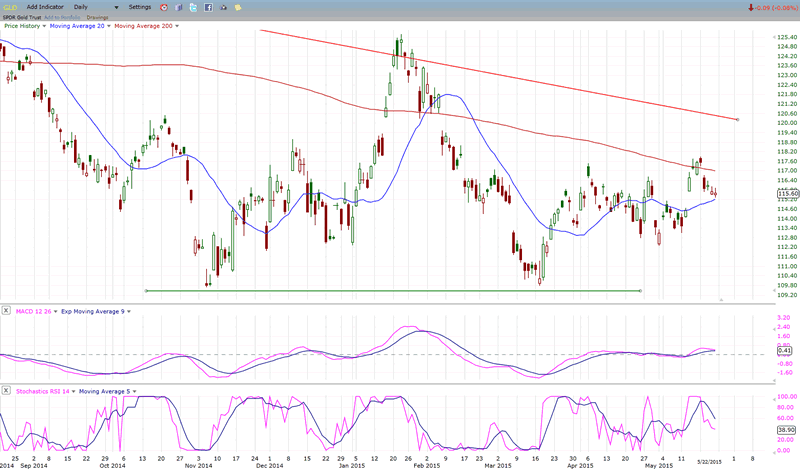This screenshot has width=800, height=469.
Task: Click the MACD value label 0.41
Action: click(785, 351)
